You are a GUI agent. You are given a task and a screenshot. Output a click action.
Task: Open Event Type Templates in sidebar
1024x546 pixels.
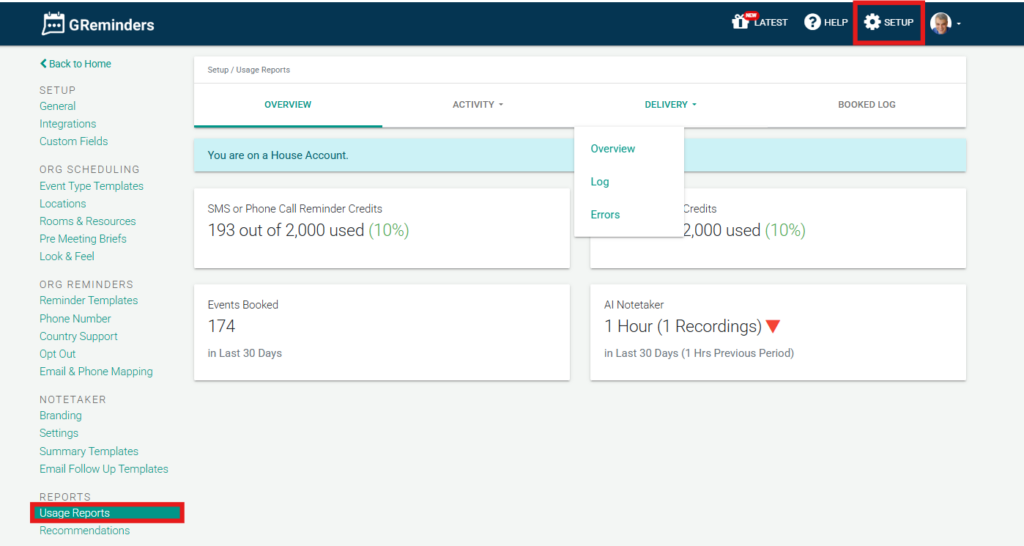(x=91, y=186)
